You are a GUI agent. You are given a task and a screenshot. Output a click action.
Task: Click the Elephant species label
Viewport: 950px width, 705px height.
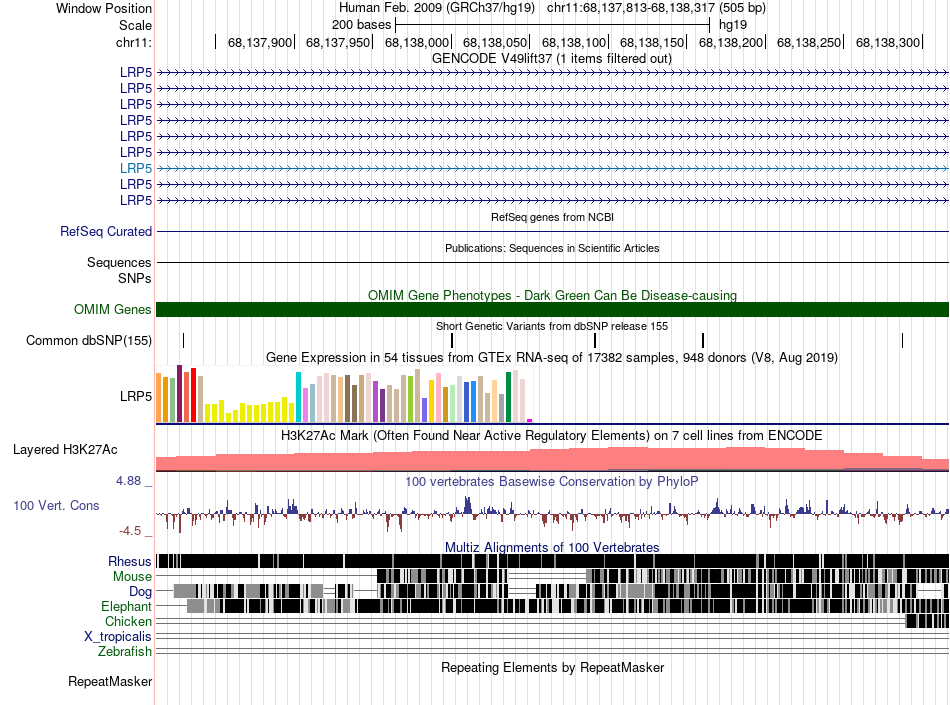click(x=127, y=607)
